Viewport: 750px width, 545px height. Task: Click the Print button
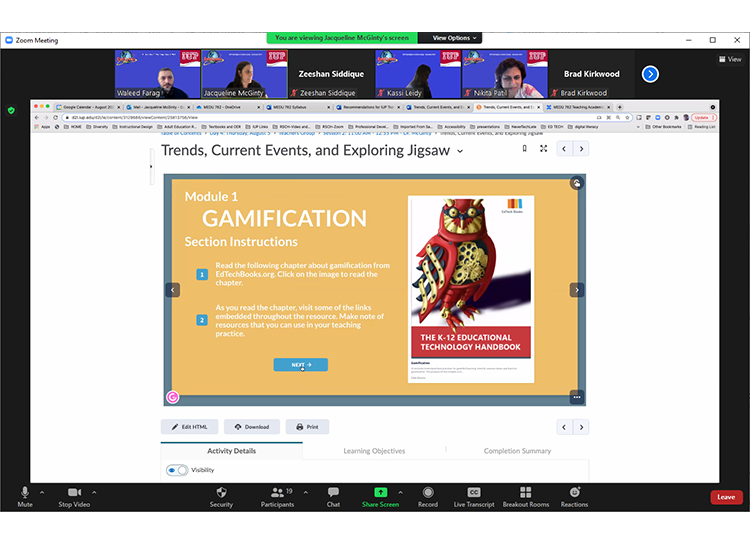tap(307, 427)
